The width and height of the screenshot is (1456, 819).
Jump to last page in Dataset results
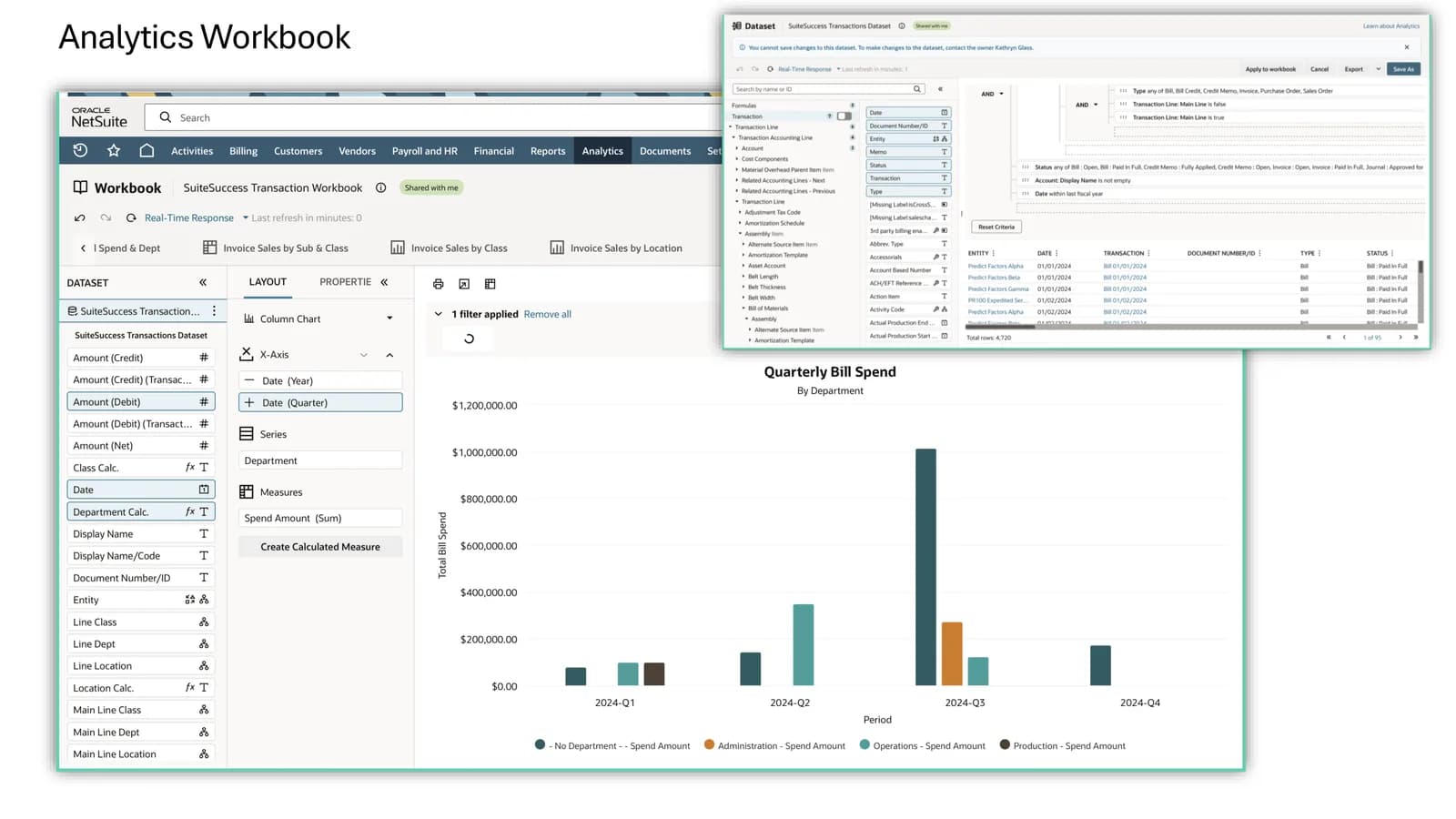1415,338
